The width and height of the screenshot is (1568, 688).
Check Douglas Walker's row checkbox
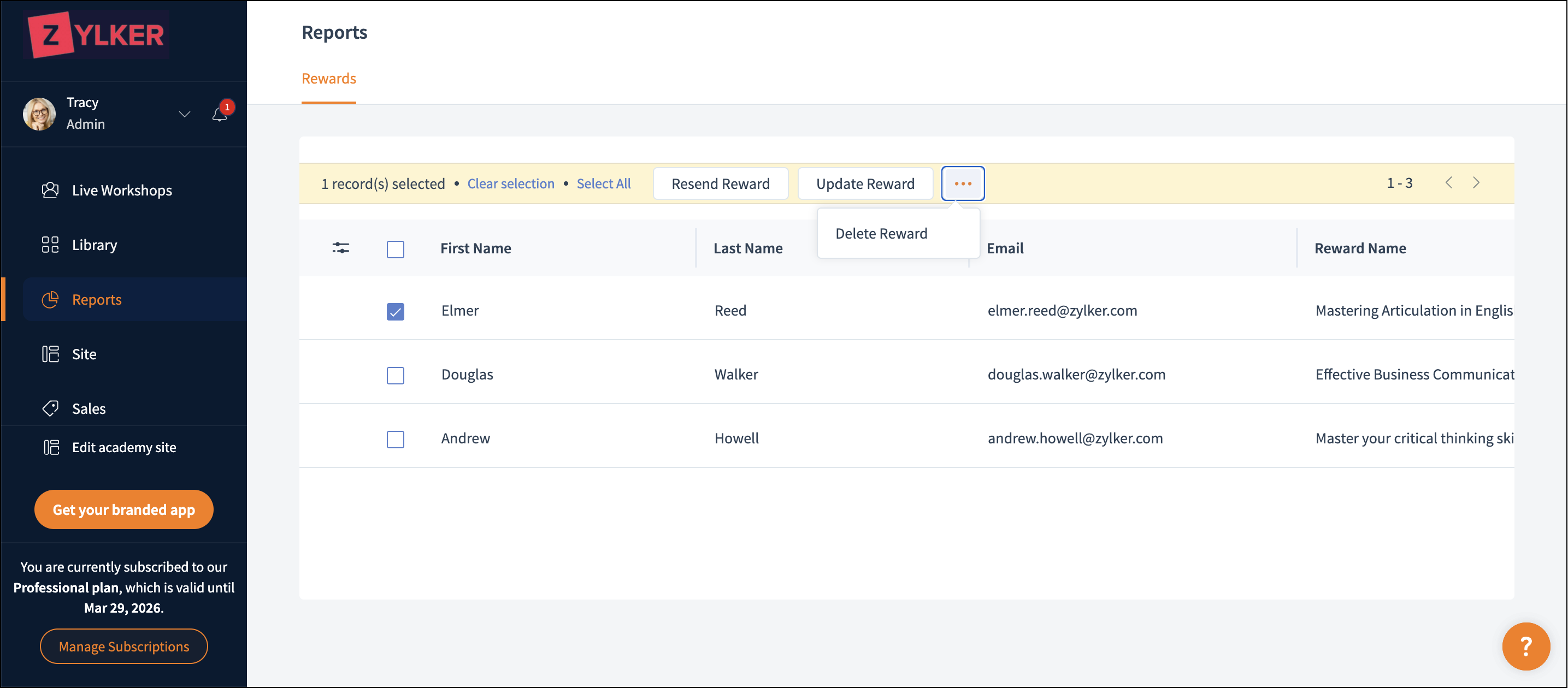[395, 375]
